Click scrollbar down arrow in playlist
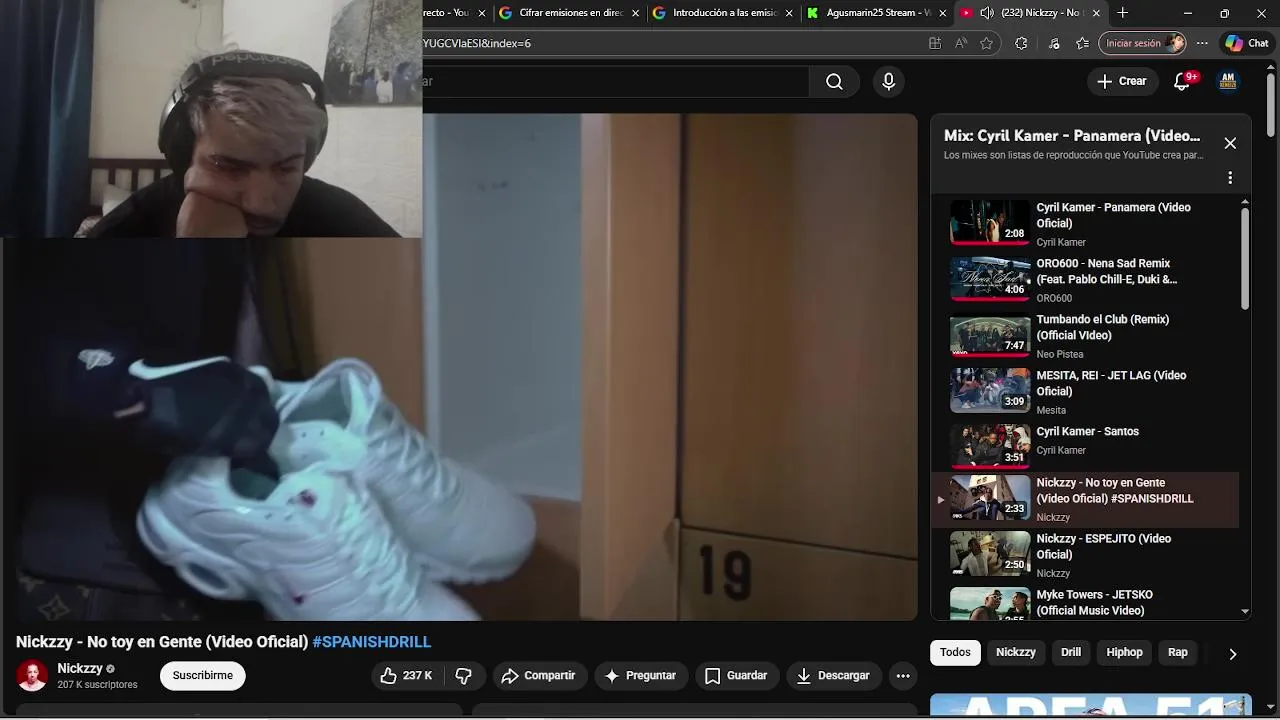This screenshot has width=1280, height=720. click(1245, 611)
